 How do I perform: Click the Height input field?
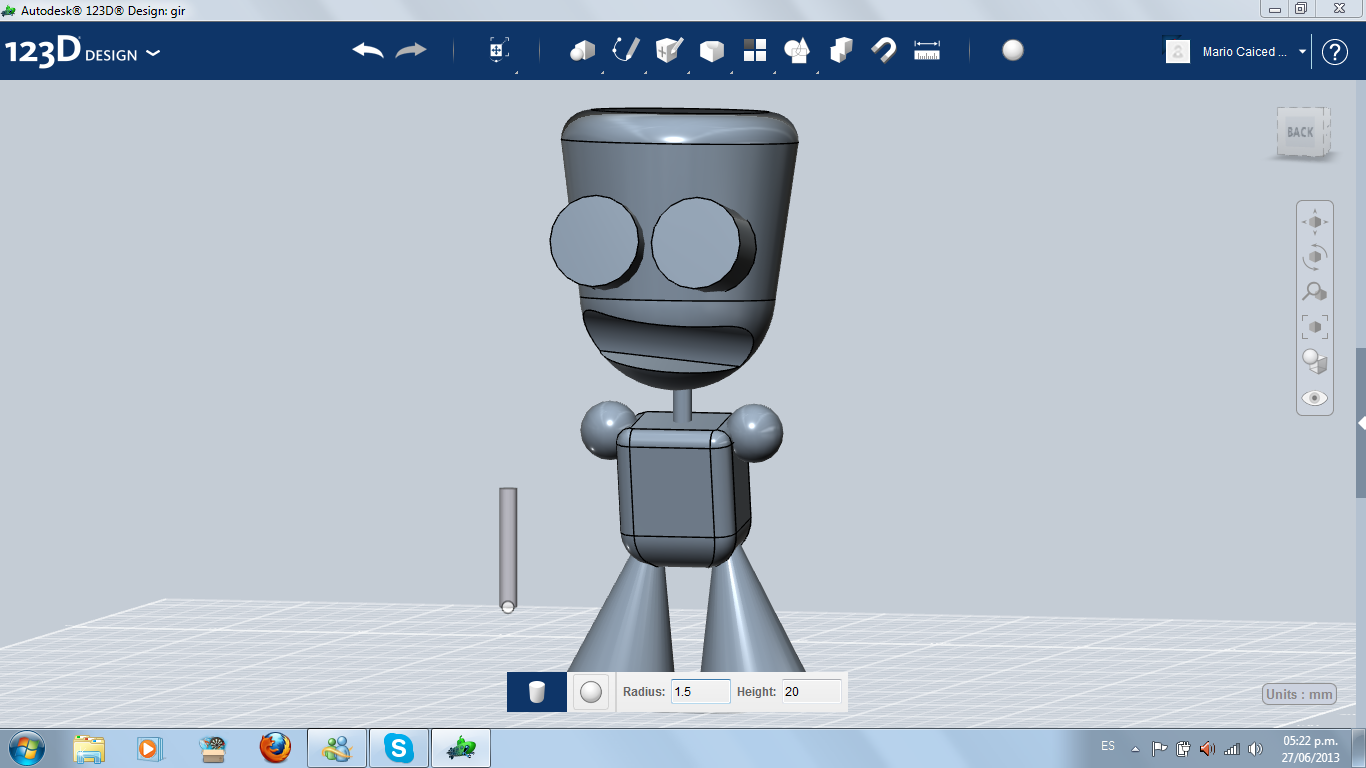811,692
